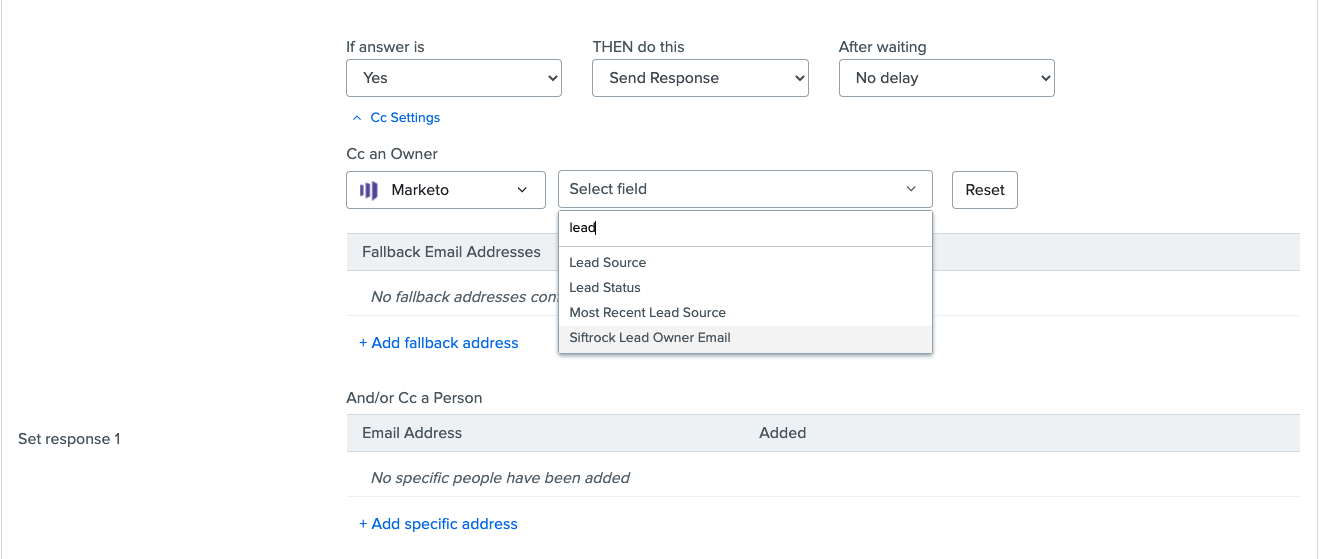
Task: Open the 'If answer is' Yes dropdown
Action: coord(454,78)
